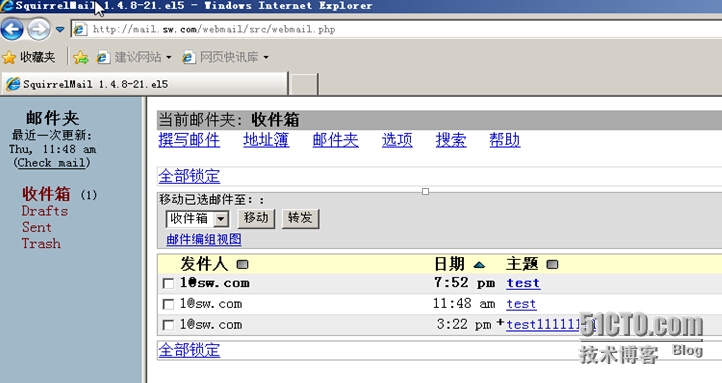This screenshot has width=722, height=383.
Task: Check the box for the 3:22 pm message
Action: click(169, 325)
